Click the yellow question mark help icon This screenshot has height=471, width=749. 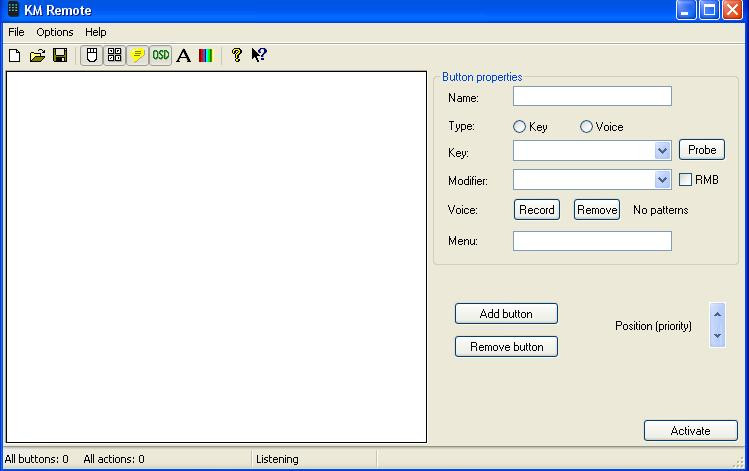tap(236, 55)
